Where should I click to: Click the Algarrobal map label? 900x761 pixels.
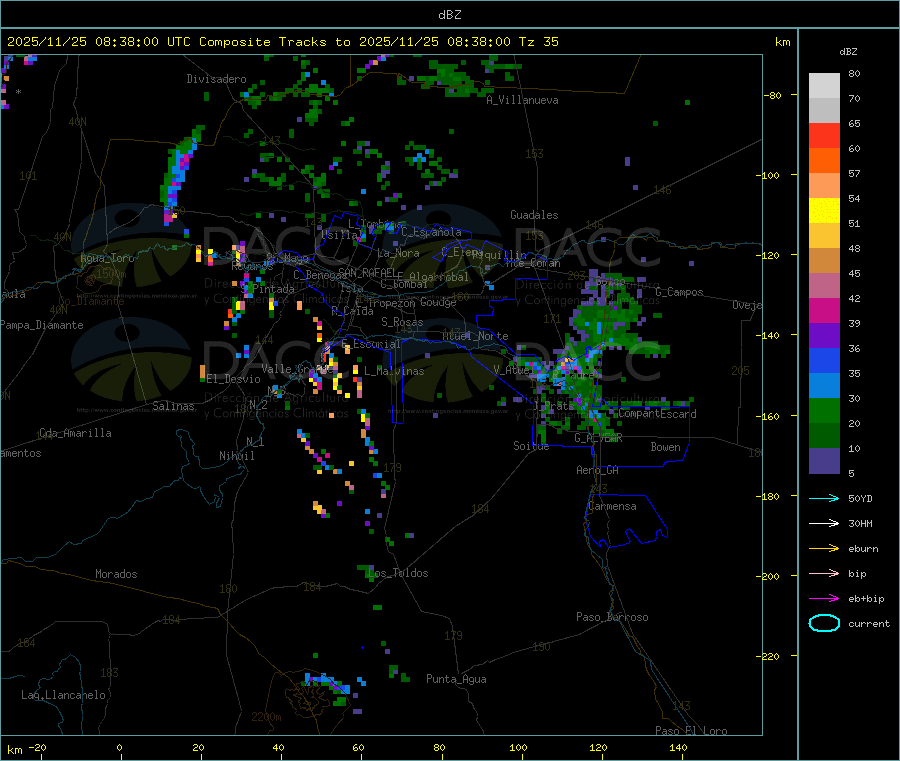440,277
